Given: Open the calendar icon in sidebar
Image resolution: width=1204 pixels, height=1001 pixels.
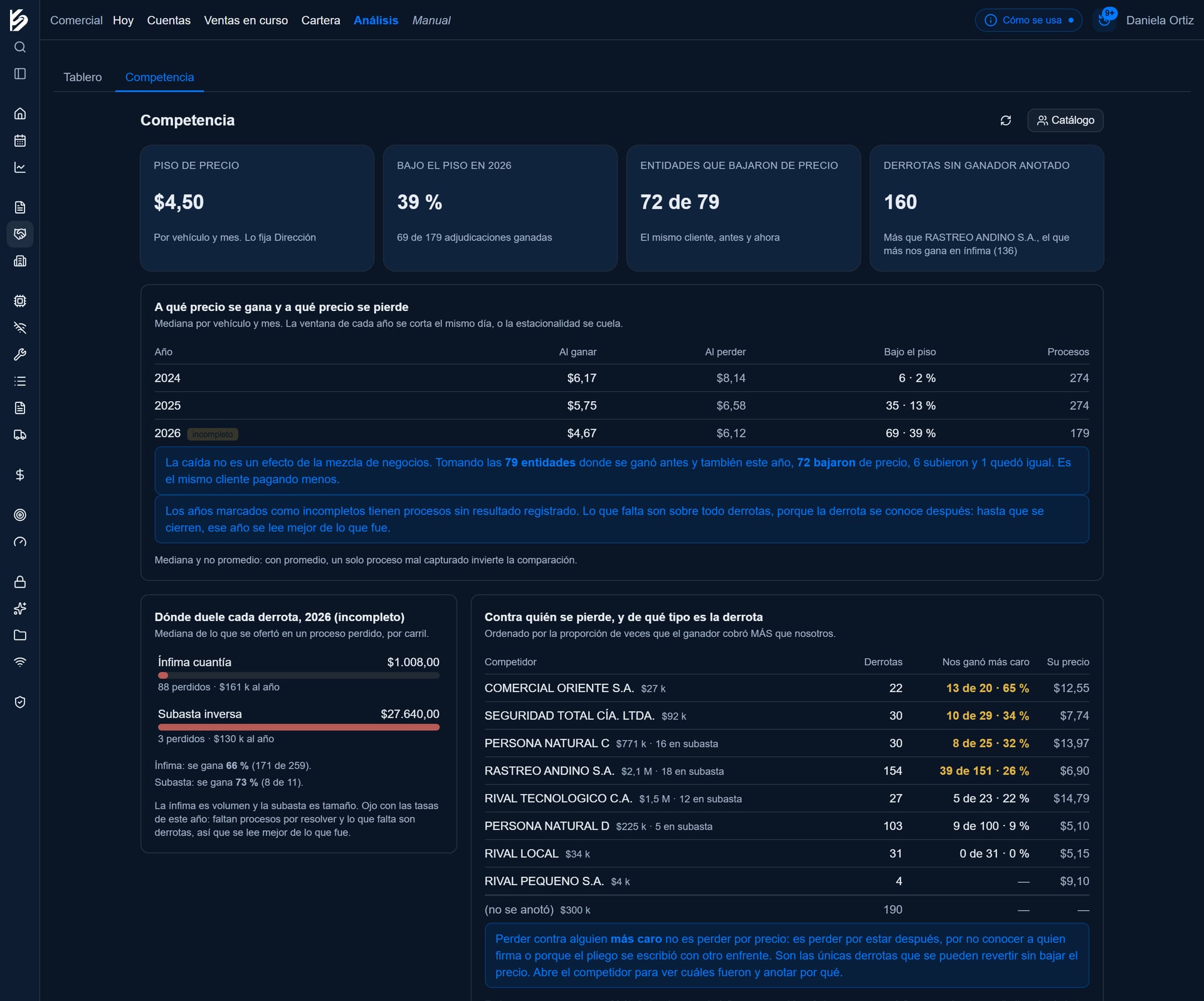Looking at the screenshot, I should coord(20,140).
